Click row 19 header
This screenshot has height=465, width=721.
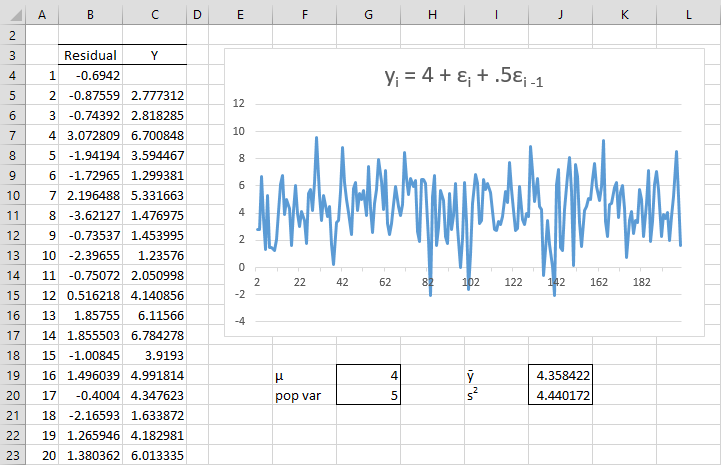coord(12,376)
